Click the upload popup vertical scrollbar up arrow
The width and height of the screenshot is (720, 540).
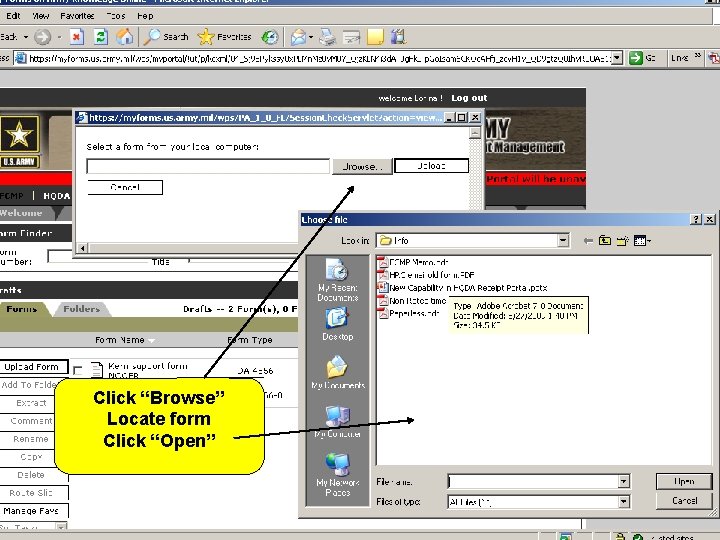(x=475, y=133)
